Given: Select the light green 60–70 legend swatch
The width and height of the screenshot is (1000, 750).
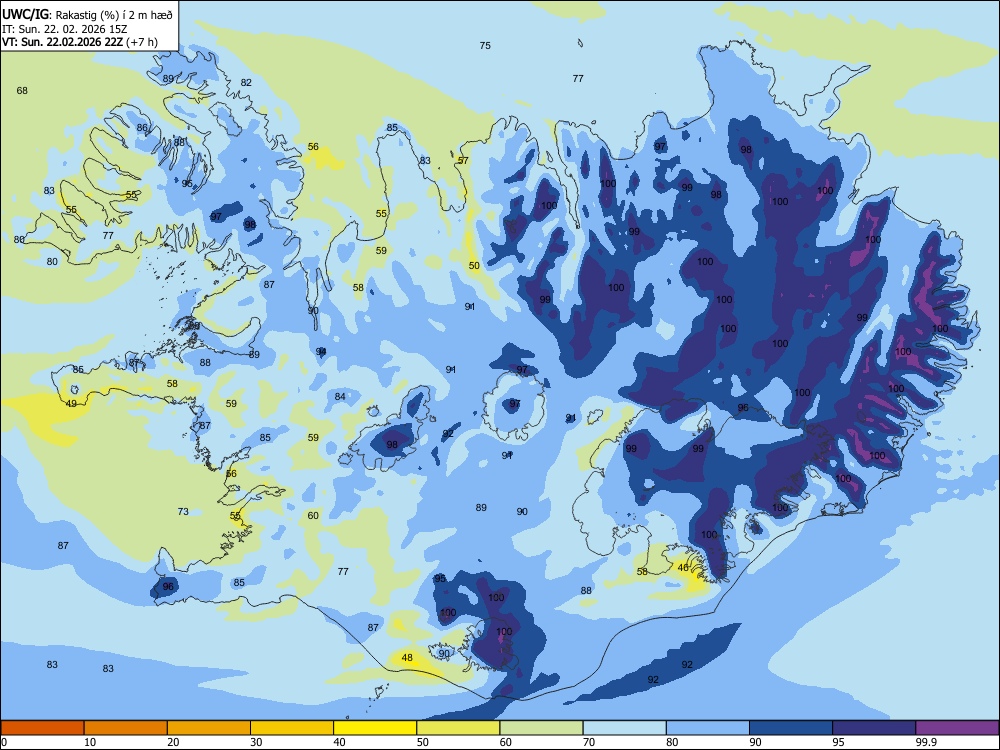Looking at the screenshot, I should coord(541,728).
